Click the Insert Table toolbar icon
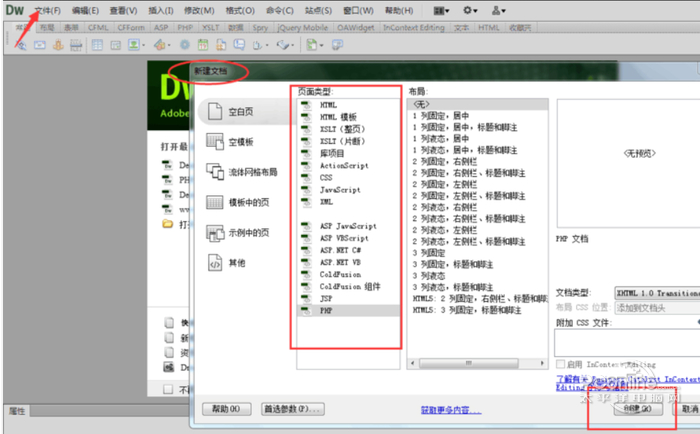 coord(97,45)
